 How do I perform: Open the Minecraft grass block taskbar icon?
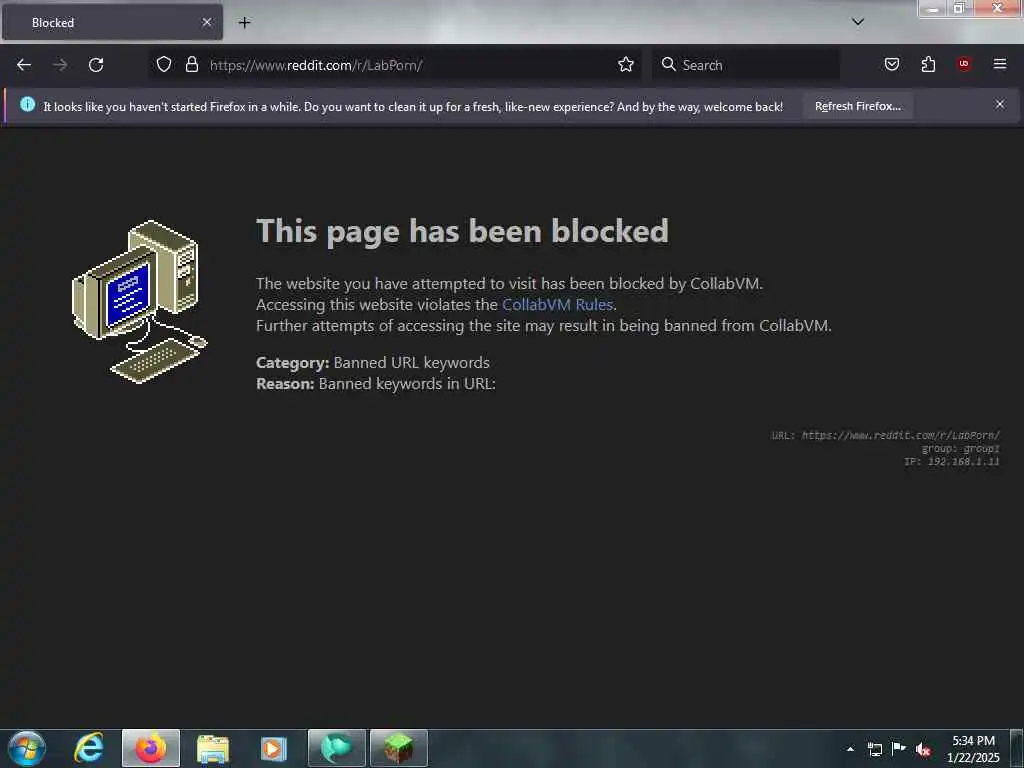(x=398, y=748)
